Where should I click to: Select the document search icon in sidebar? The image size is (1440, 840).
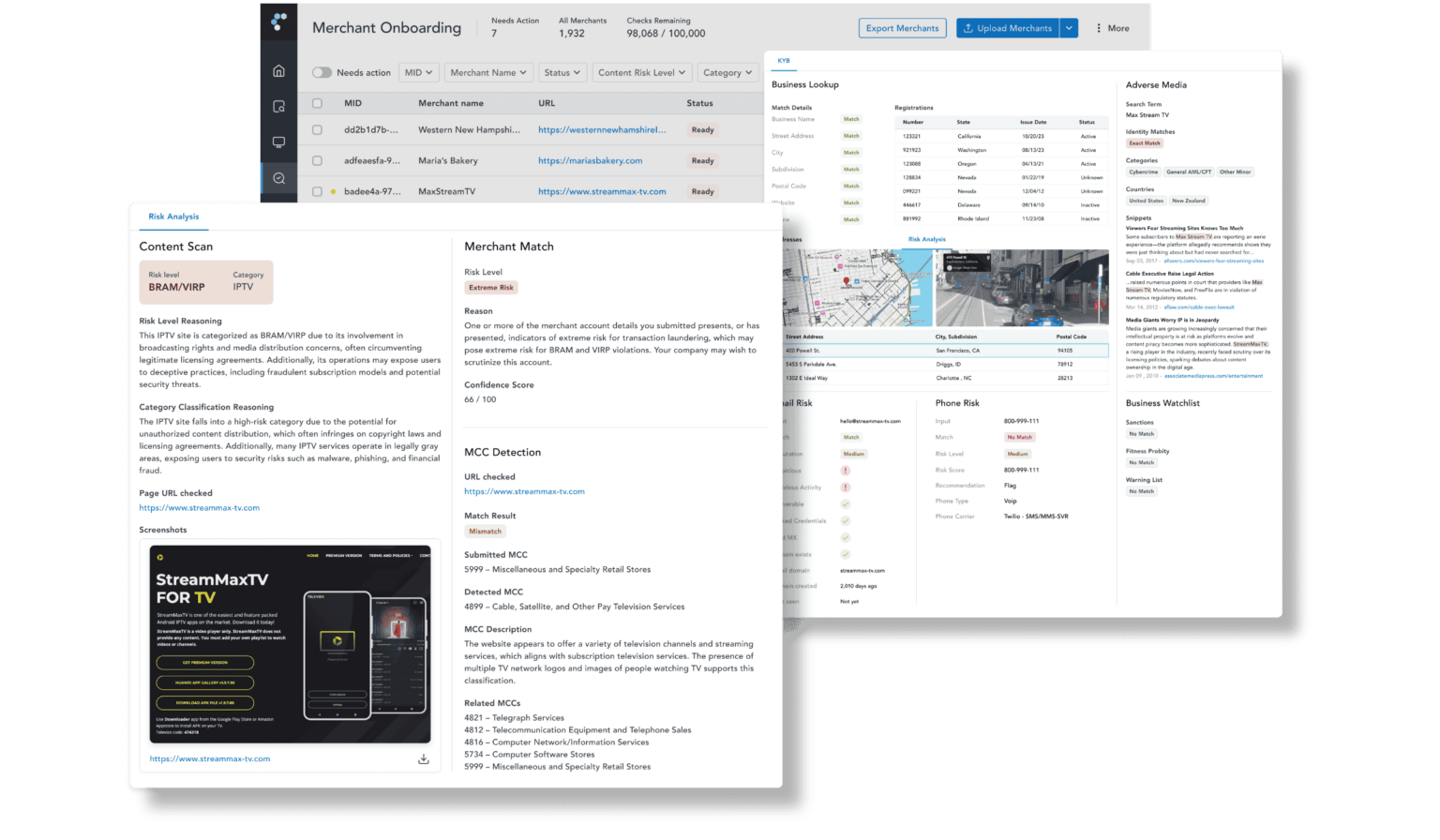pyautogui.click(x=278, y=106)
